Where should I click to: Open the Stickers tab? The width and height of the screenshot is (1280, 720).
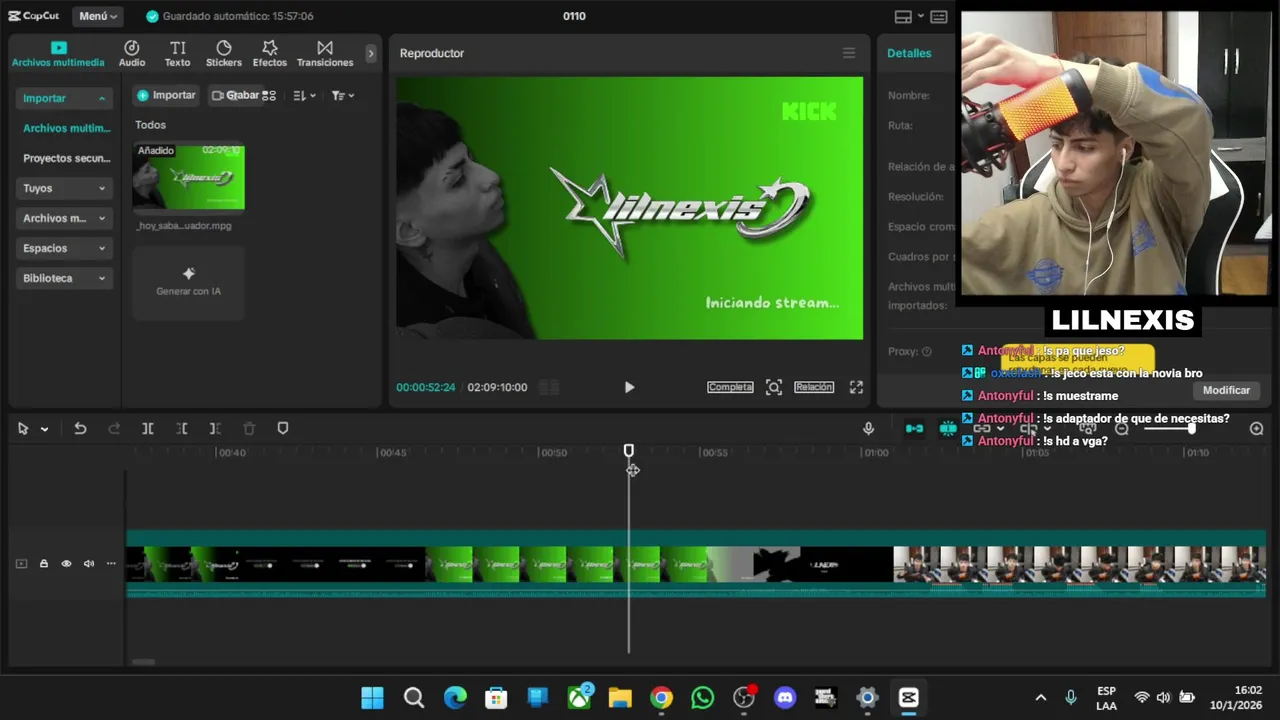click(224, 54)
